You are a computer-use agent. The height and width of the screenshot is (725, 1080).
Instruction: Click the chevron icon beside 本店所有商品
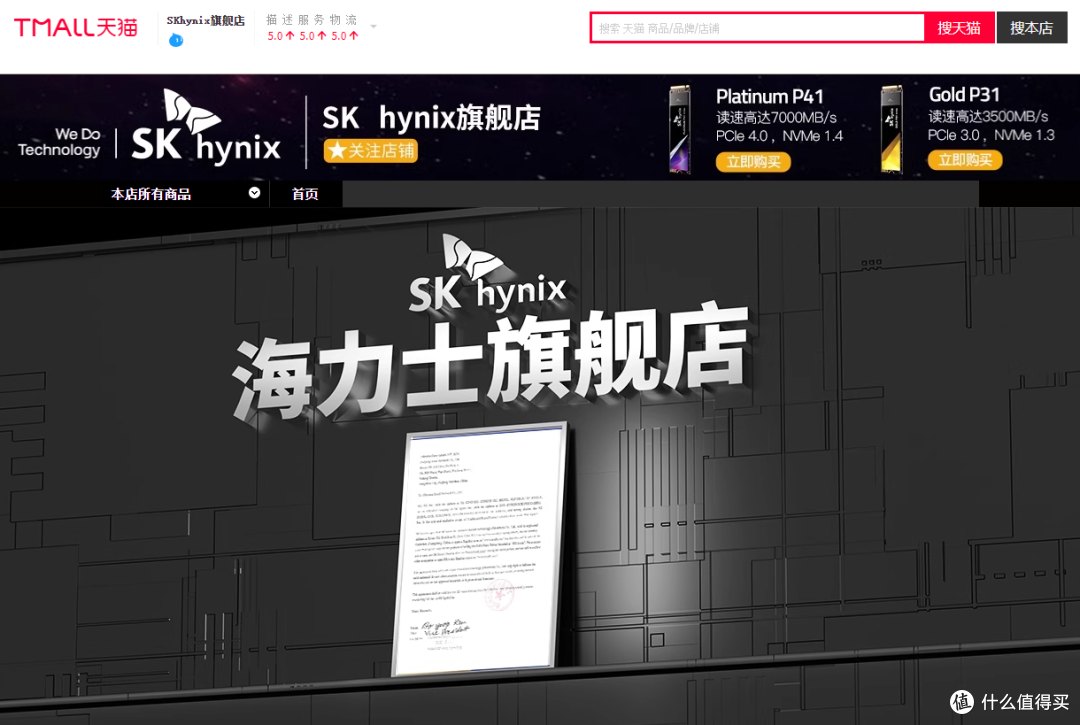[x=254, y=193]
